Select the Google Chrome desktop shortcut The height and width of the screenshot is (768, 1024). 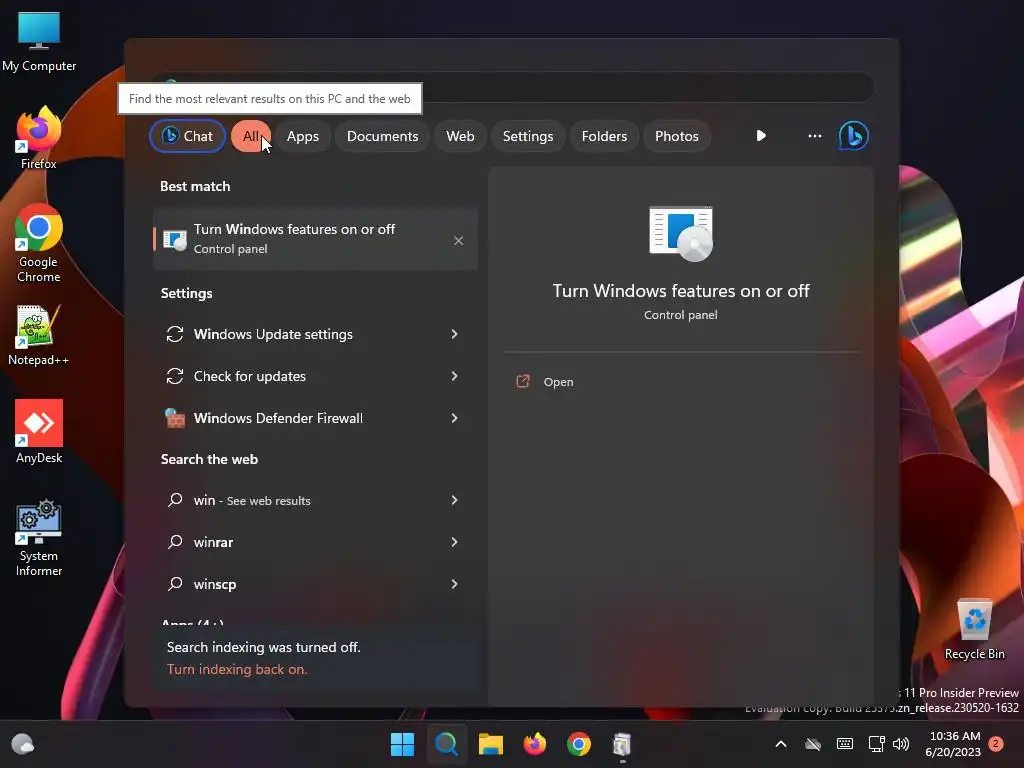tap(39, 243)
